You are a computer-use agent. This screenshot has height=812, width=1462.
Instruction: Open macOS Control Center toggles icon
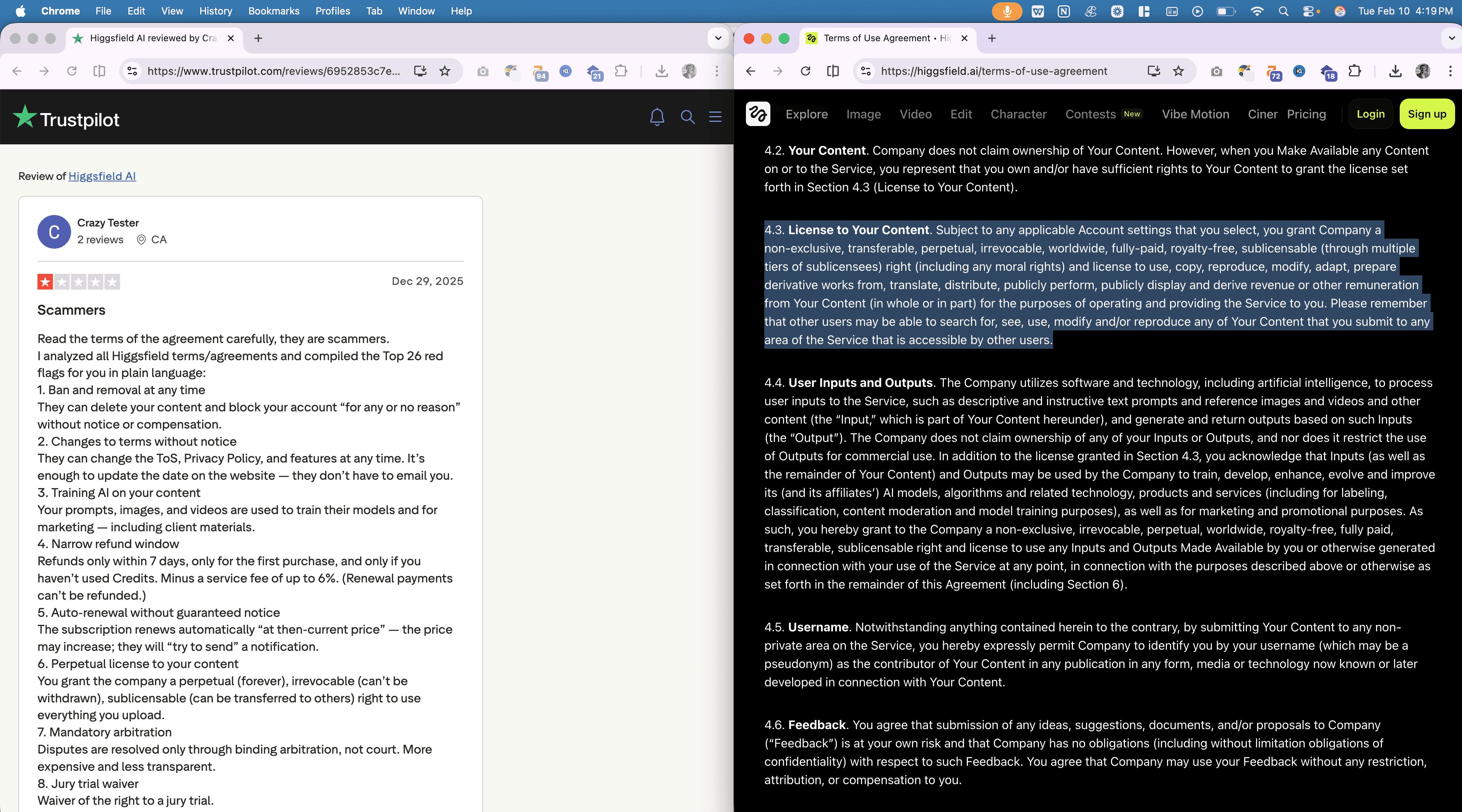[x=1309, y=11]
